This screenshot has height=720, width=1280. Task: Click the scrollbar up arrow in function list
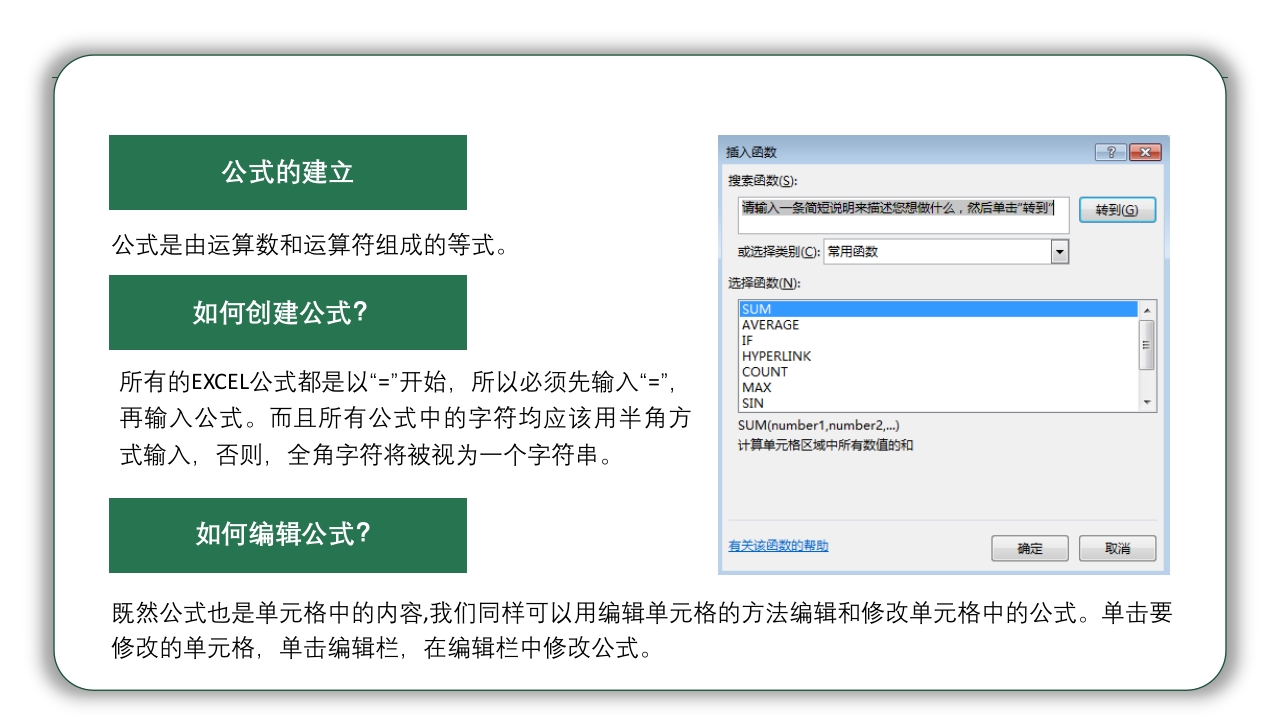(x=1148, y=308)
